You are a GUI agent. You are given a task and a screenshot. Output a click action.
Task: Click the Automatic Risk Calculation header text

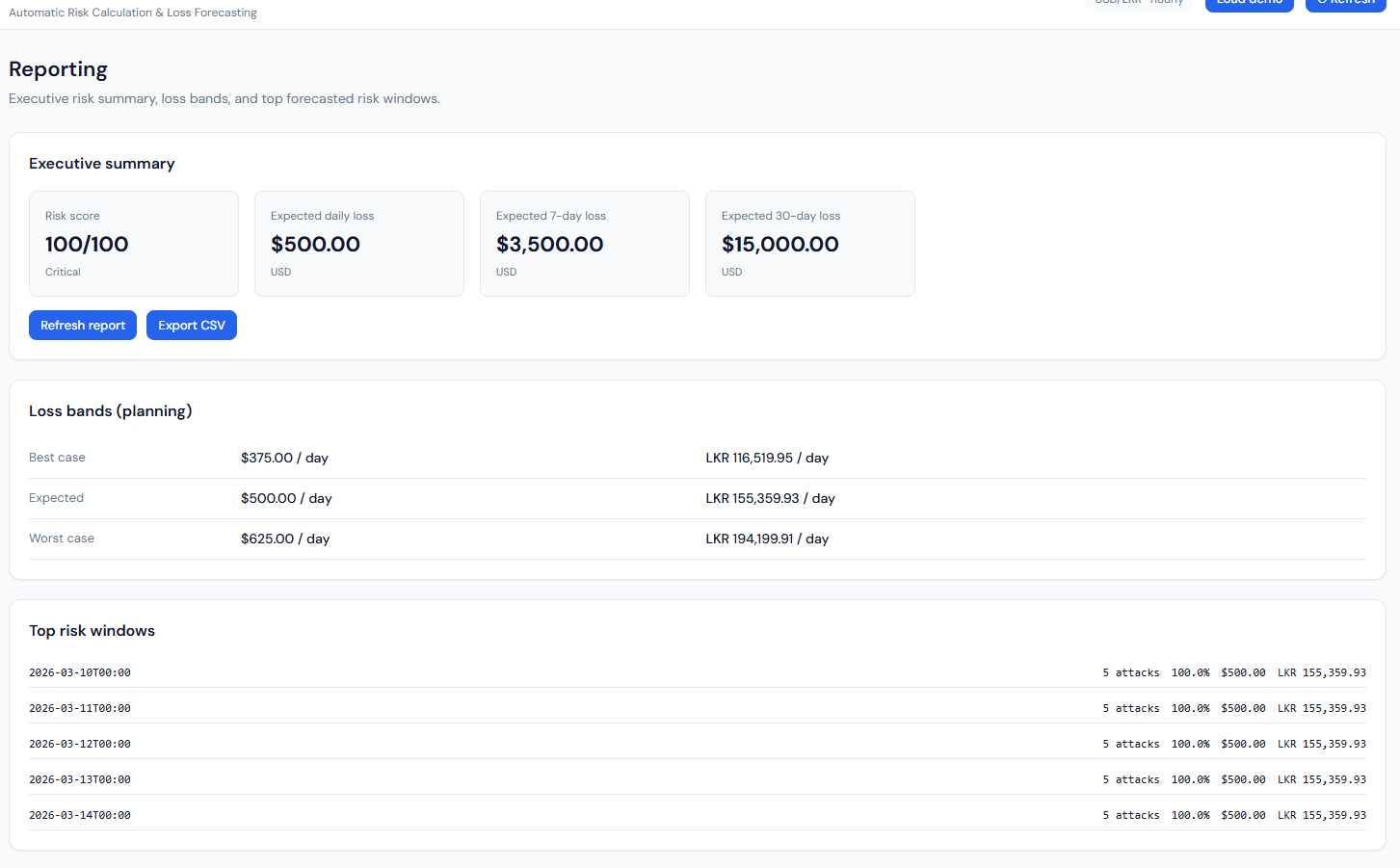[133, 13]
